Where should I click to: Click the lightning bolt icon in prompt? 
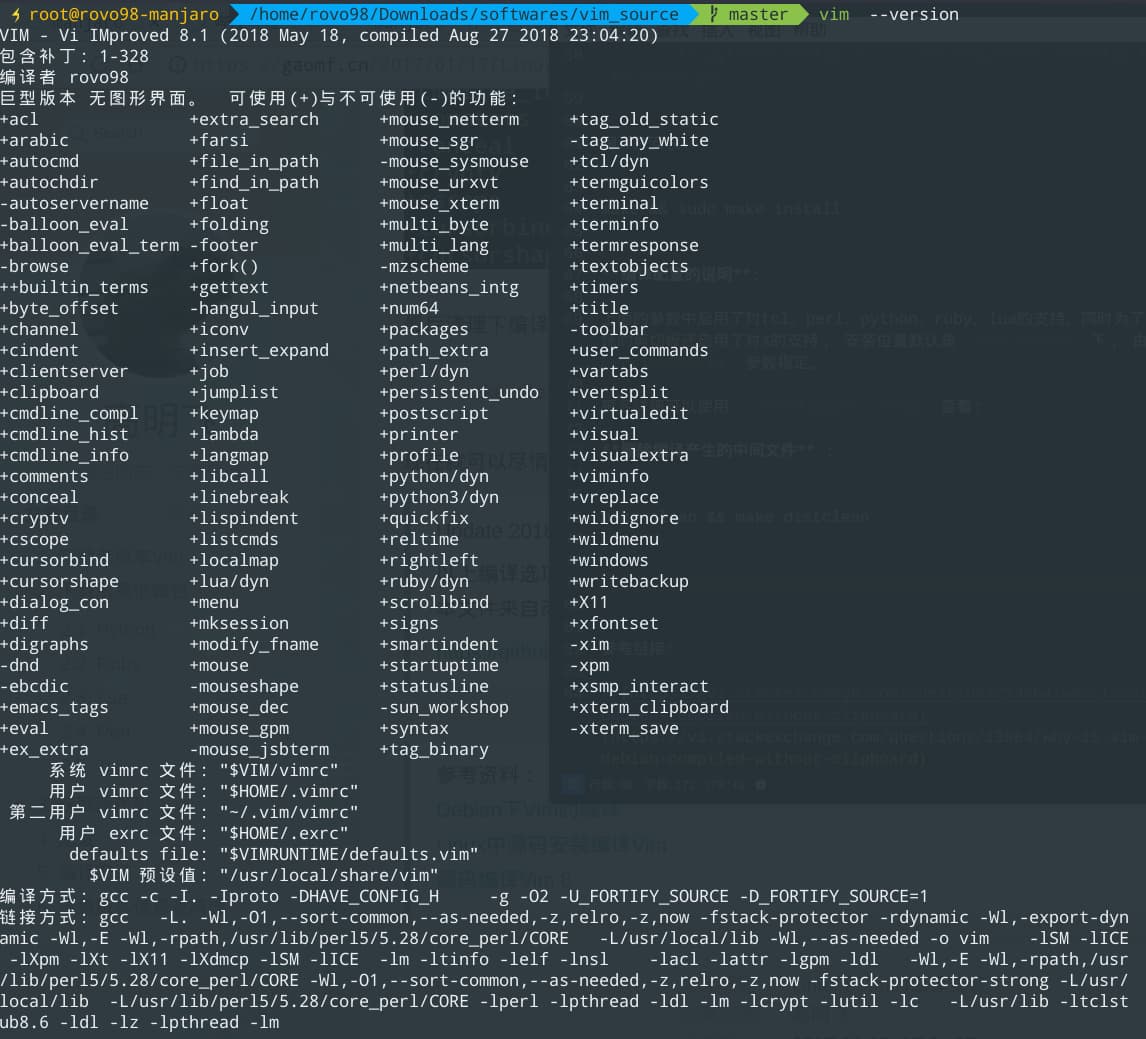(x=15, y=14)
